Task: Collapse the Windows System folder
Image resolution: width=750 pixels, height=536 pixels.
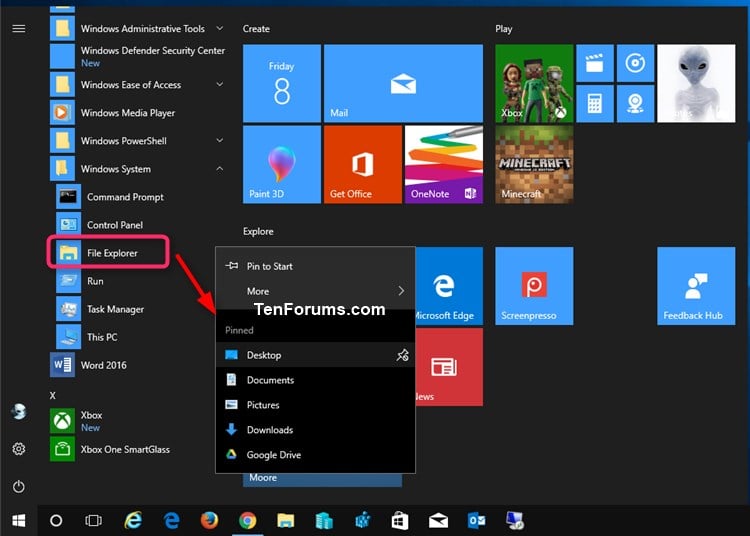Action: click(220, 169)
